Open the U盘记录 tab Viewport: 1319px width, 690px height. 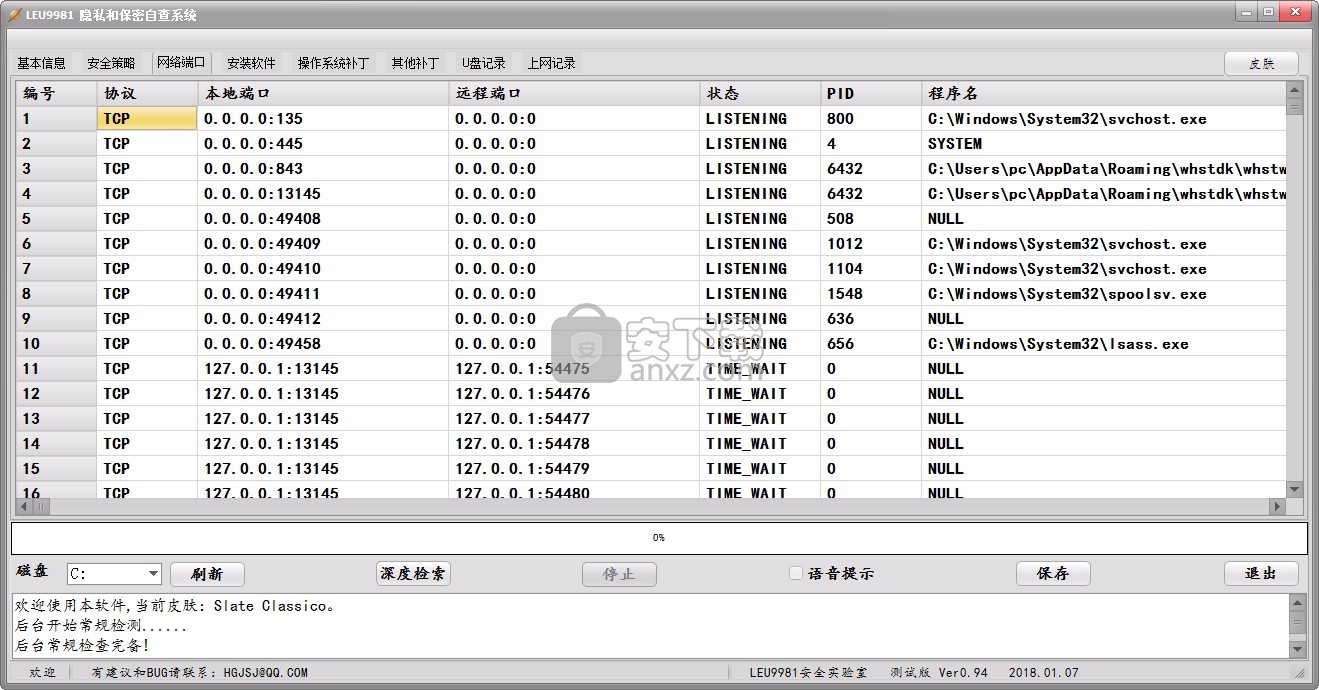tap(483, 62)
